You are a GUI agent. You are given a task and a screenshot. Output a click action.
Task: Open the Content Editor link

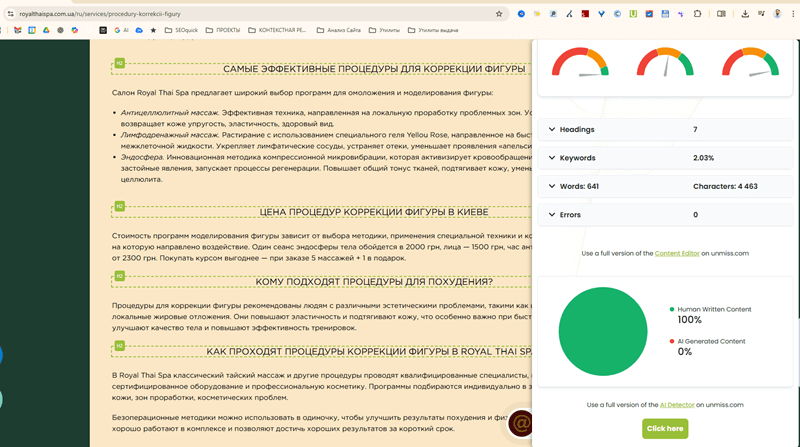click(677, 253)
